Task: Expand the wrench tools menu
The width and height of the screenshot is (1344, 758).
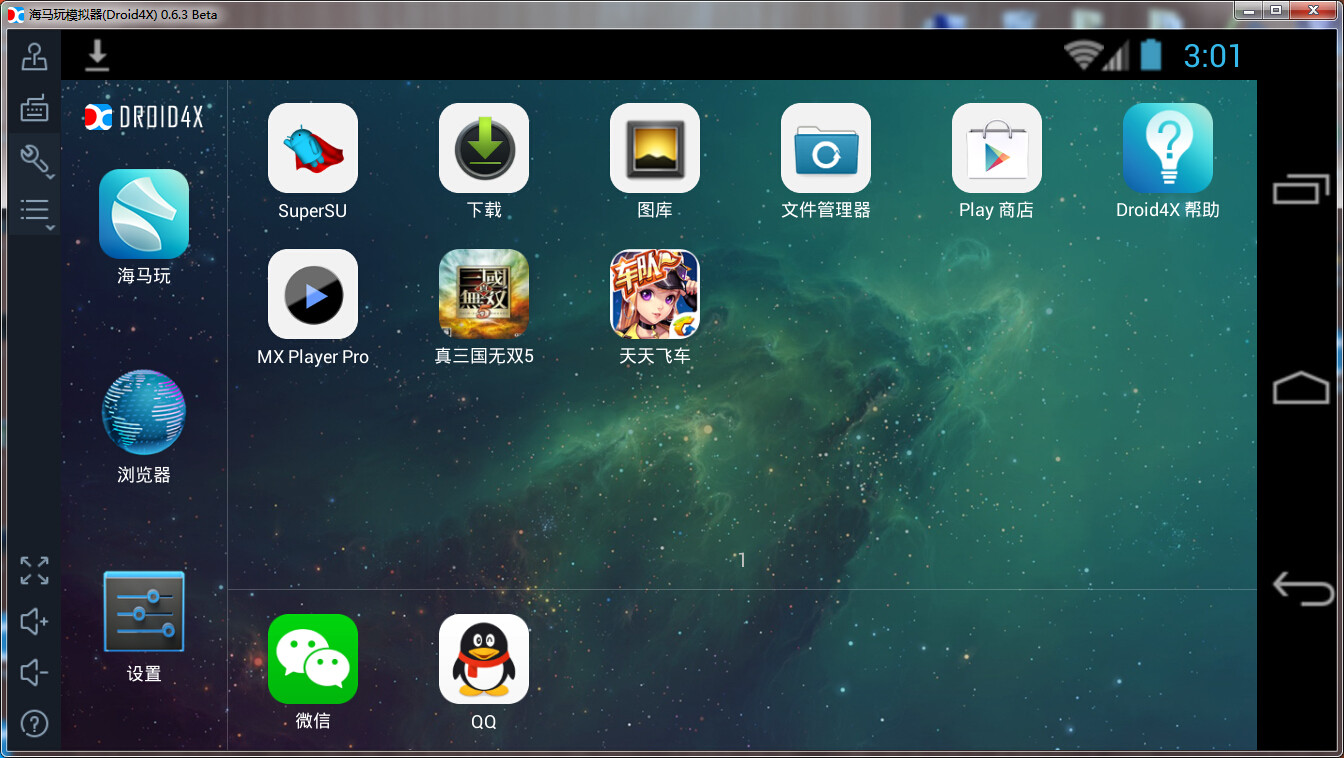Action: point(35,160)
